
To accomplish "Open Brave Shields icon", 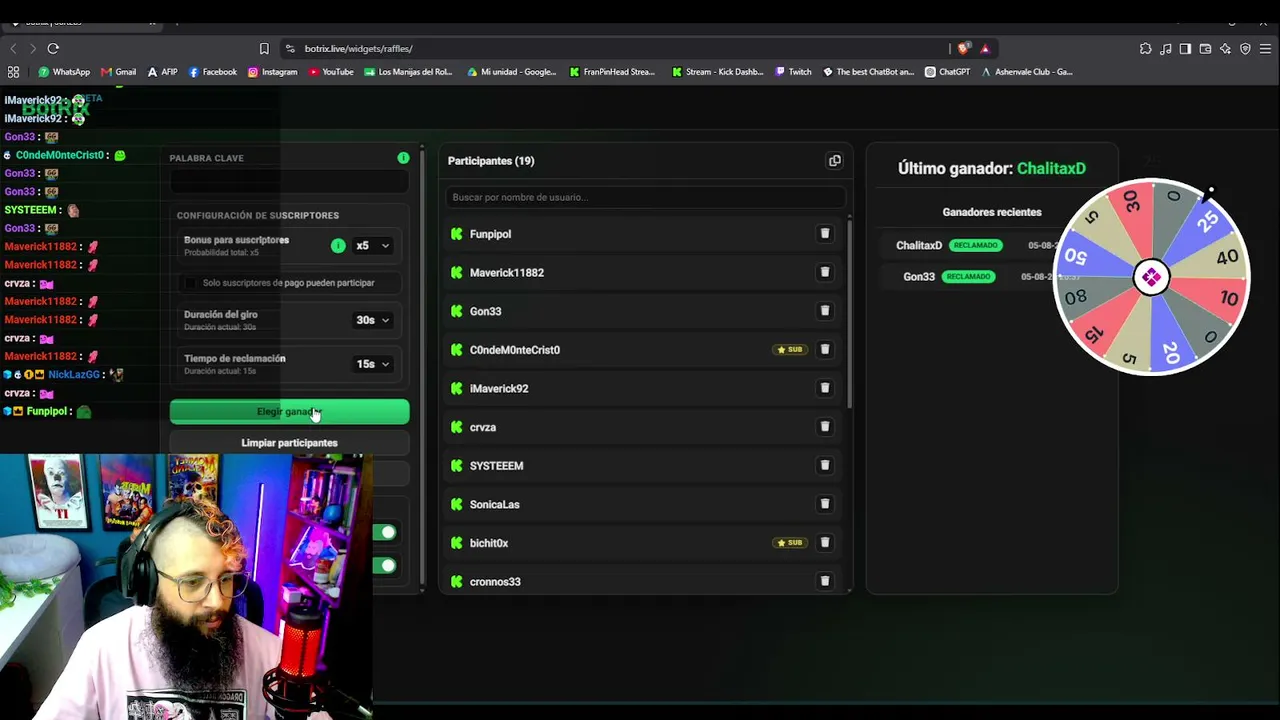I will coord(964,48).
